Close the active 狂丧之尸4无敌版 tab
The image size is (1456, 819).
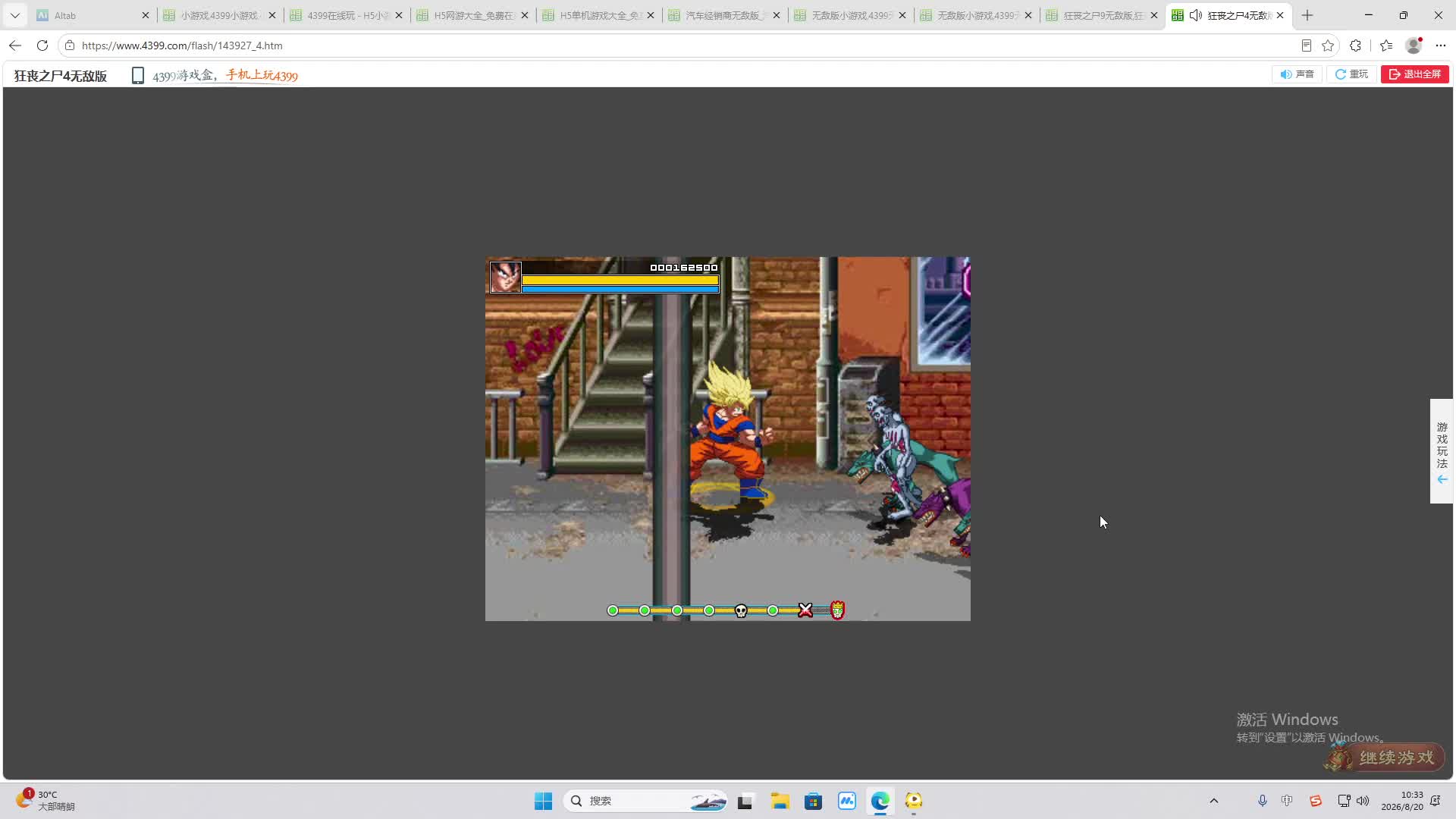point(1280,15)
